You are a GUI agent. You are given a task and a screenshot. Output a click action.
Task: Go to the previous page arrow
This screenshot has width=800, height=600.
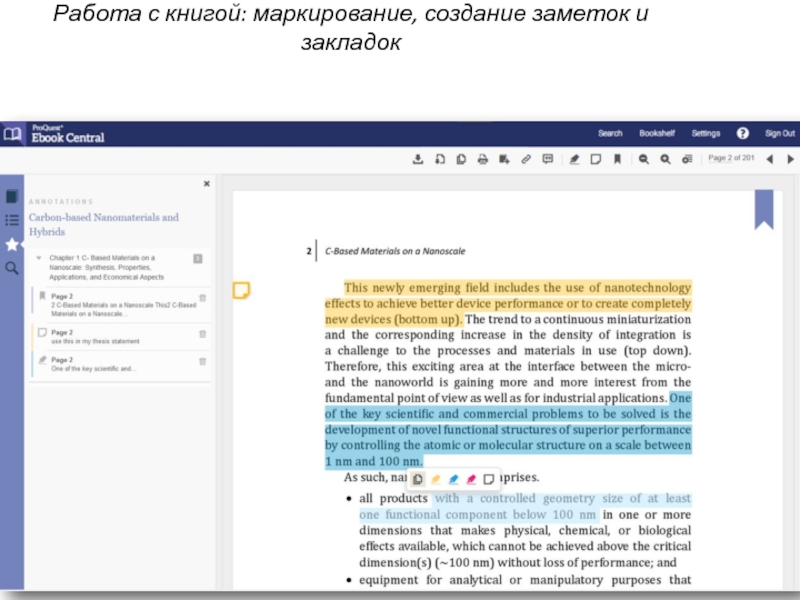pyautogui.click(x=769, y=159)
